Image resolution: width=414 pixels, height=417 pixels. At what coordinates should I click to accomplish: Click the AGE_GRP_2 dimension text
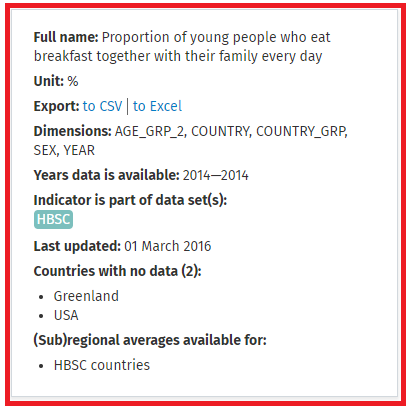tap(151, 131)
